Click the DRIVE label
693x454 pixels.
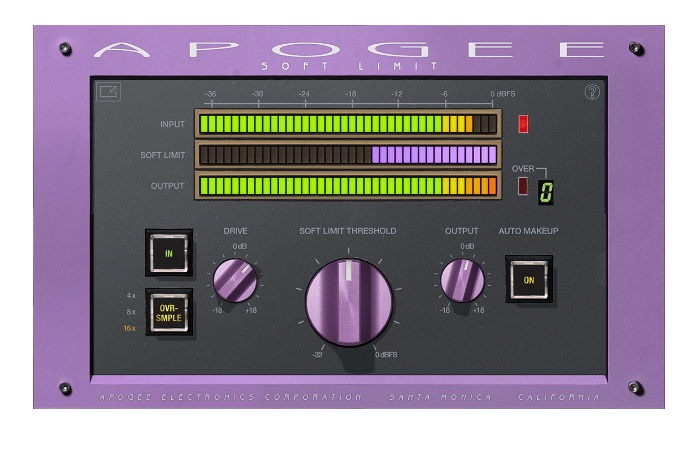(x=235, y=231)
